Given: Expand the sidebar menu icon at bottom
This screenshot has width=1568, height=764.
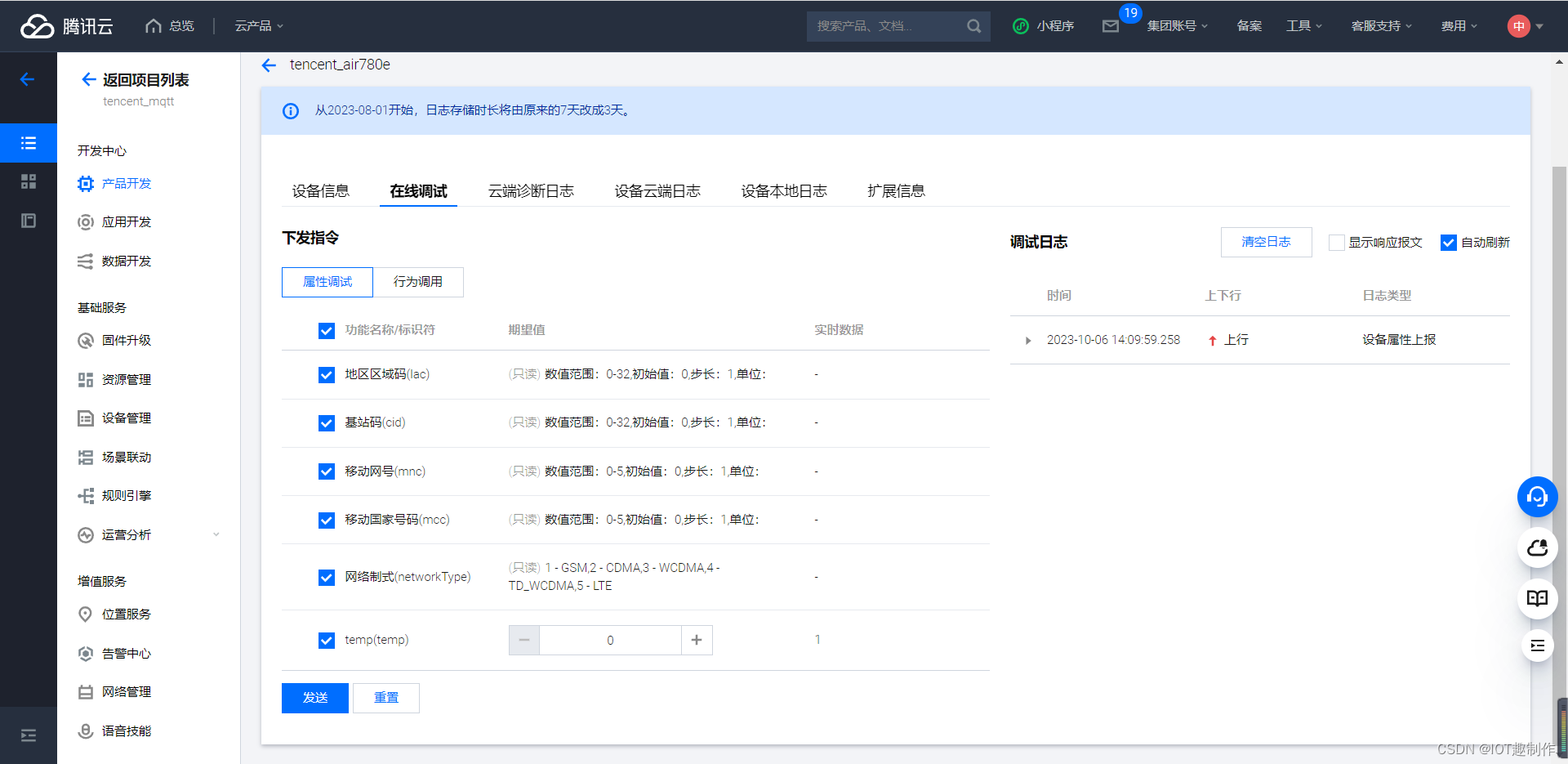Looking at the screenshot, I should coord(29,735).
